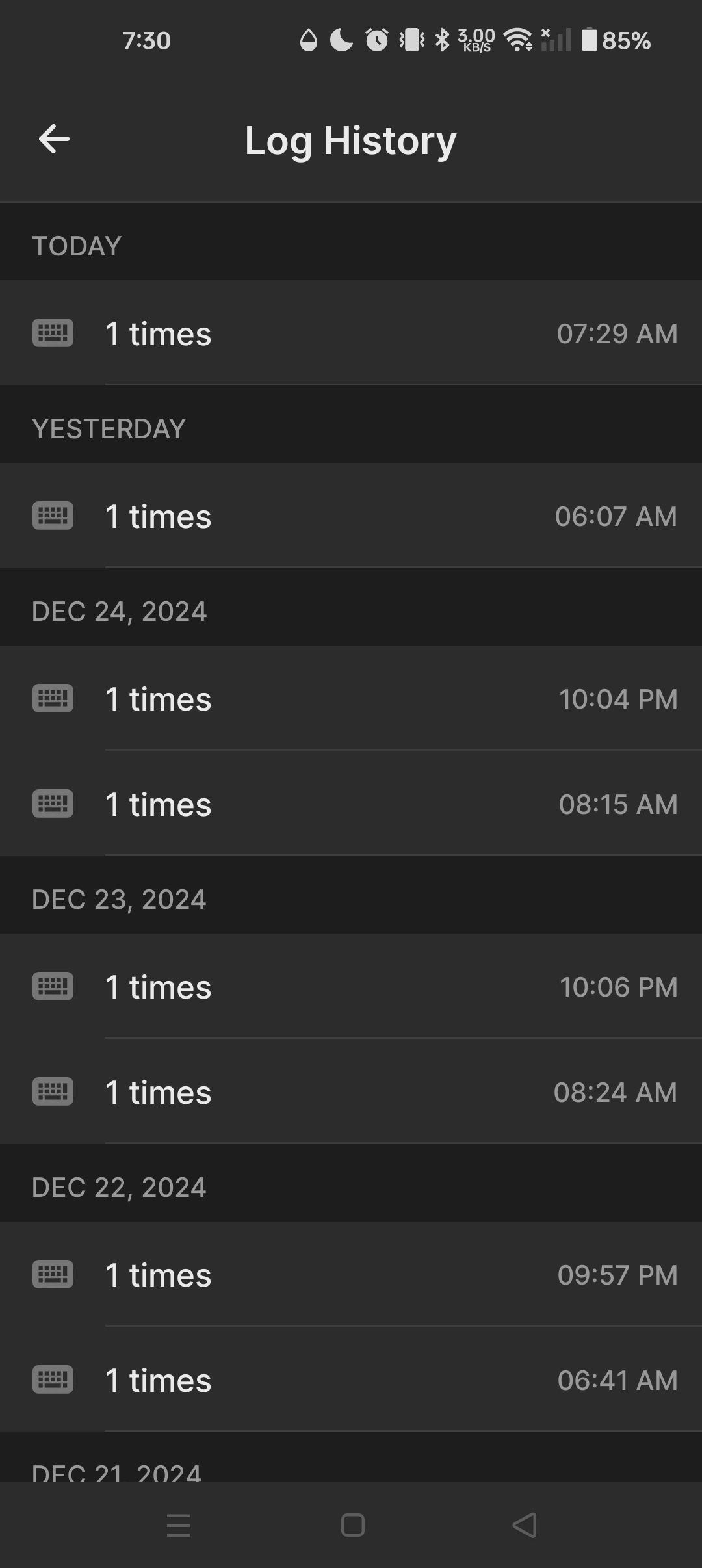Tap keyboard icon beside yesterday's 06:07 AM log

(53, 516)
